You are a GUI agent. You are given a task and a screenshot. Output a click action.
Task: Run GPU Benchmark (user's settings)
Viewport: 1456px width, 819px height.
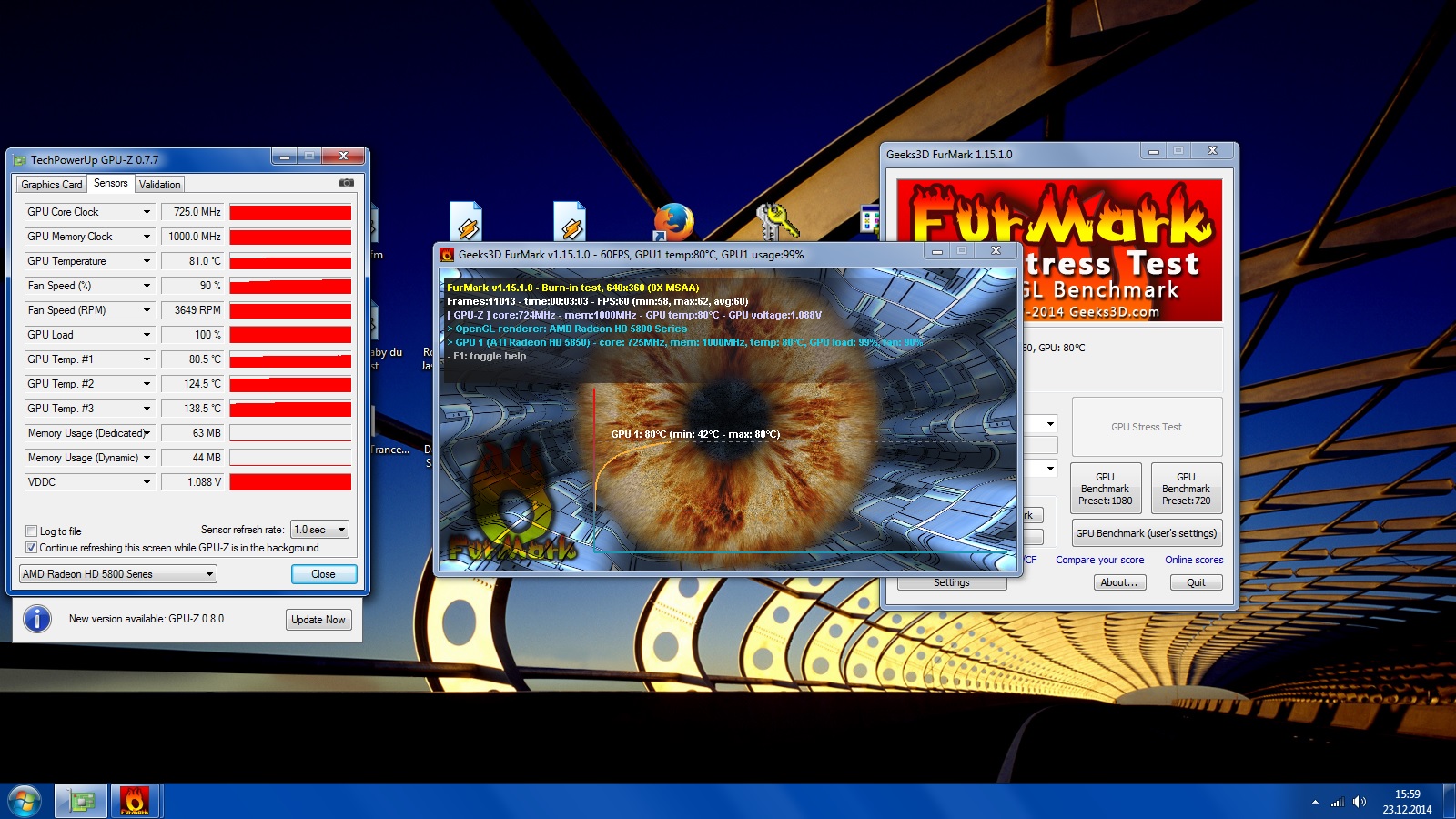click(x=1147, y=533)
